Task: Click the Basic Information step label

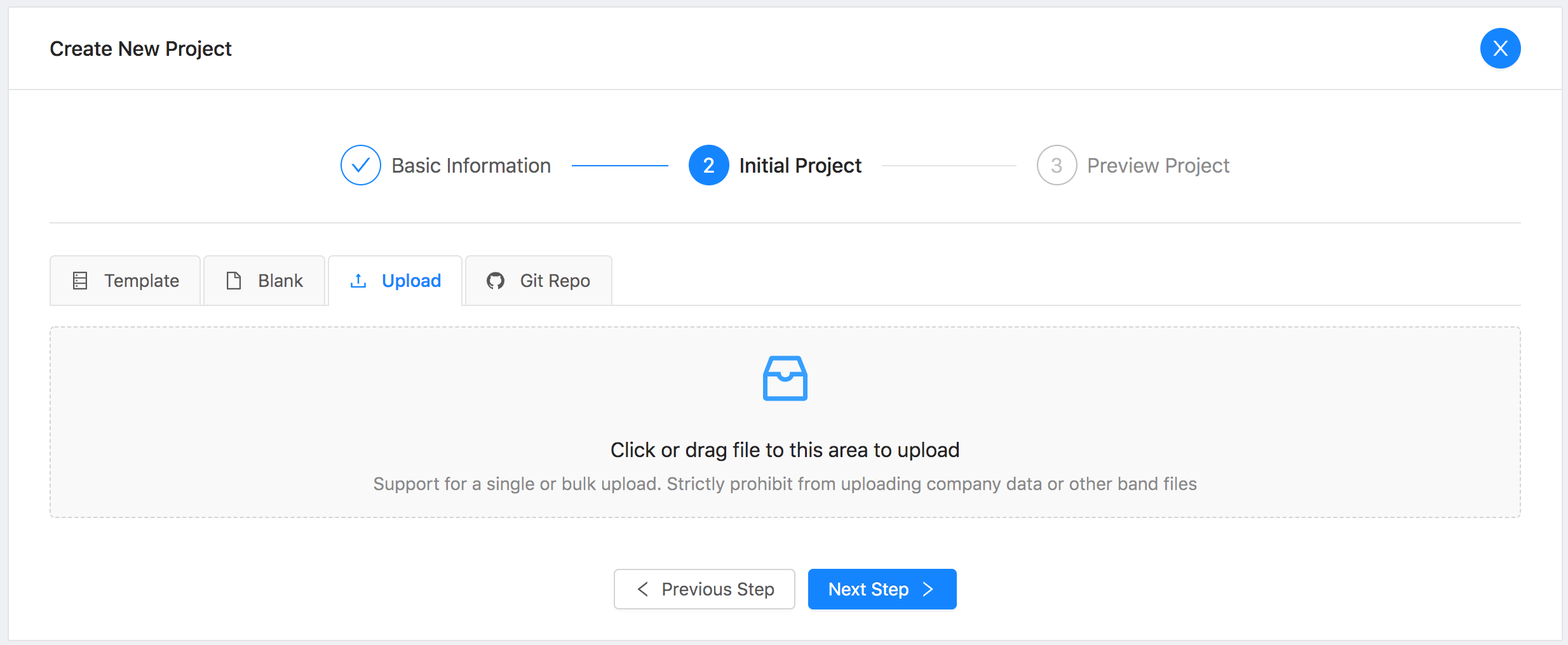Action: tap(471, 166)
